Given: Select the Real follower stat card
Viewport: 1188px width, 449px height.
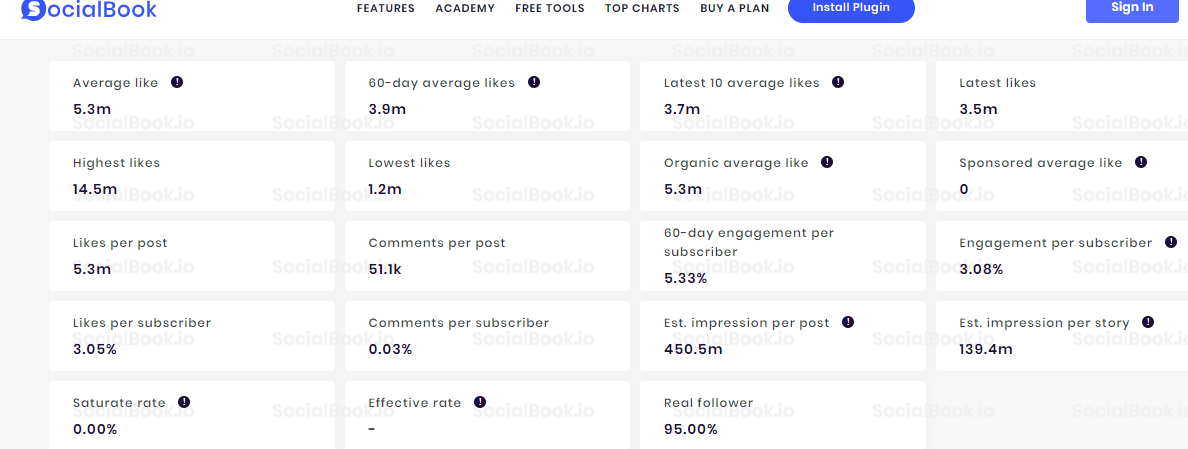Looking at the screenshot, I should (x=782, y=415).
